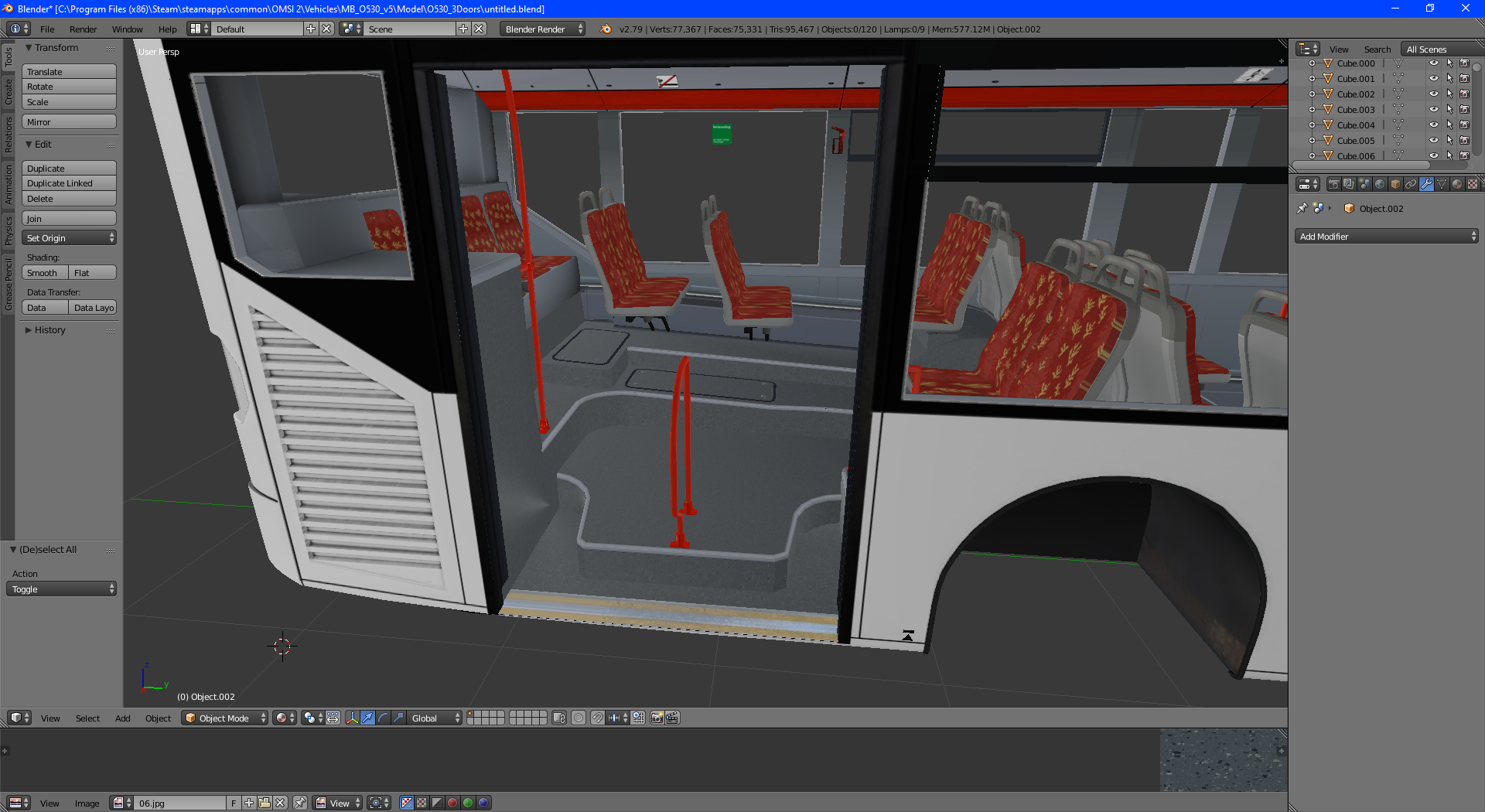
Task: Toggle selectability of Cube.003 with arrow icon
Action: point(1449,110)
